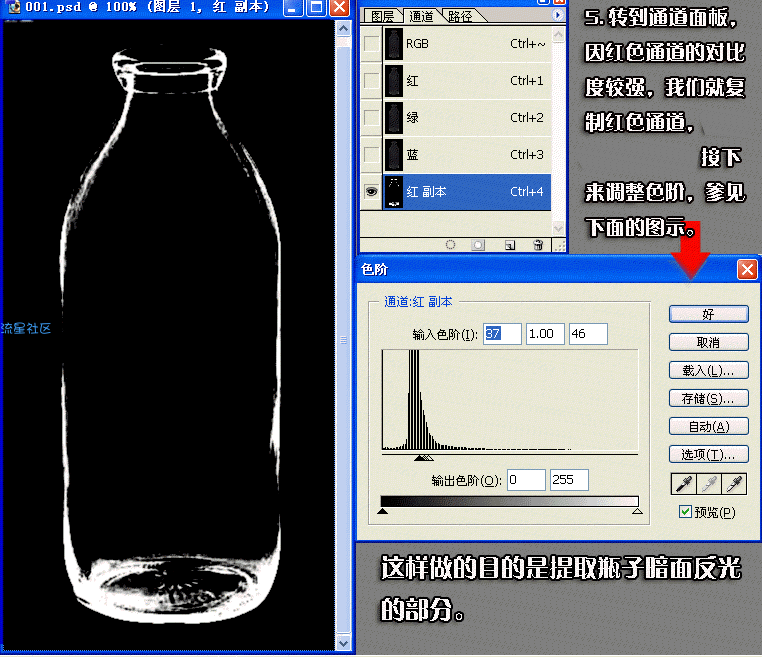Screen dimensions: 762x657
Task: Toggle visibility box of 红 channel
Action: pyautogui.click(x=371, y=81)
